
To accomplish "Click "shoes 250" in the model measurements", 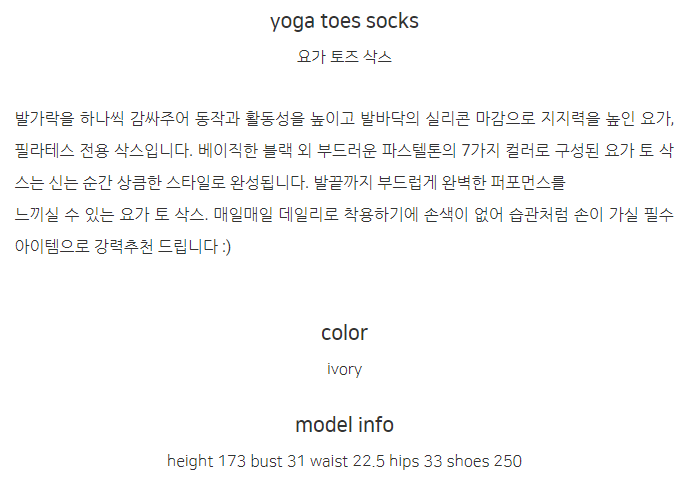I will click(x=485, y=461).
